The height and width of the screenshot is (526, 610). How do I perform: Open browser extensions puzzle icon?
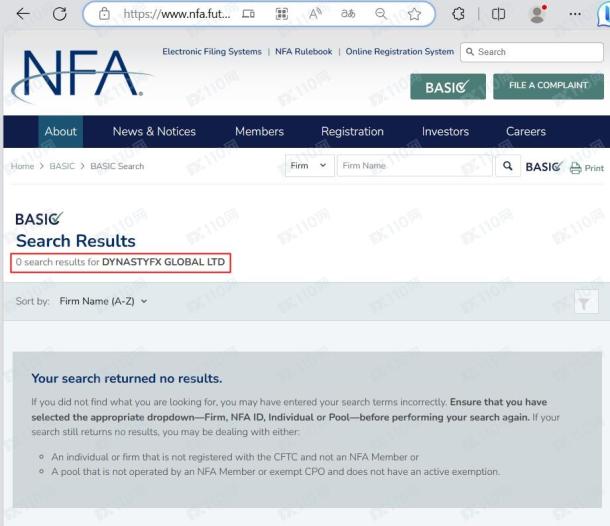(x=458, y=14)
